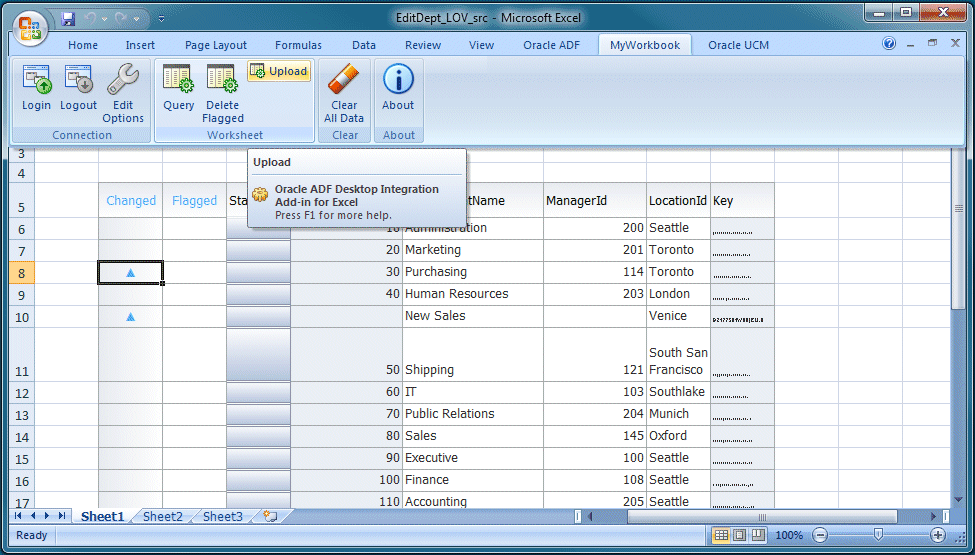The height and width of the screenshot is (555, 975).
Task: Click the Login icon in Connection group
Action: [x=37, y=88]
